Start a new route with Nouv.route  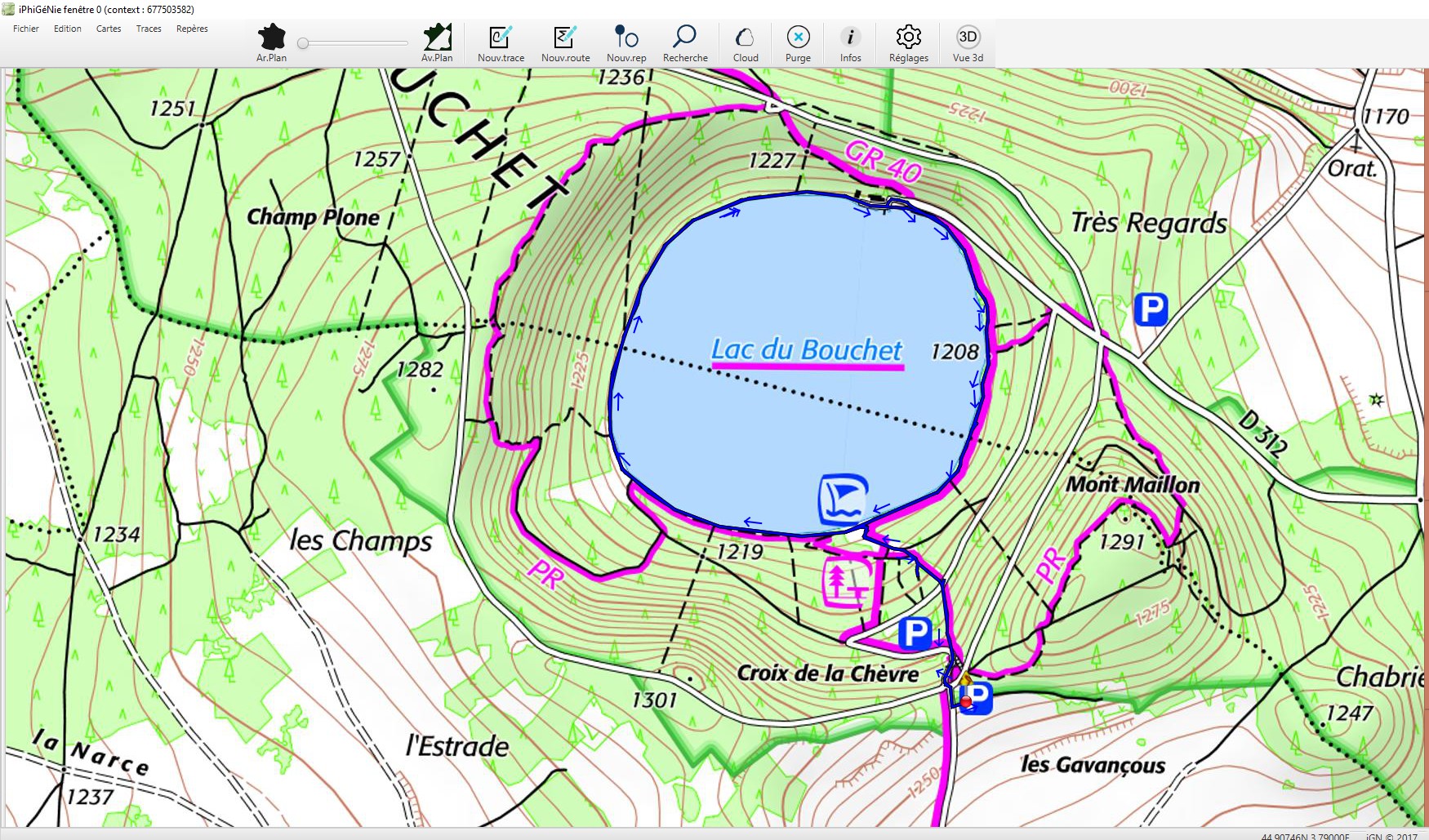pos(565,38)
